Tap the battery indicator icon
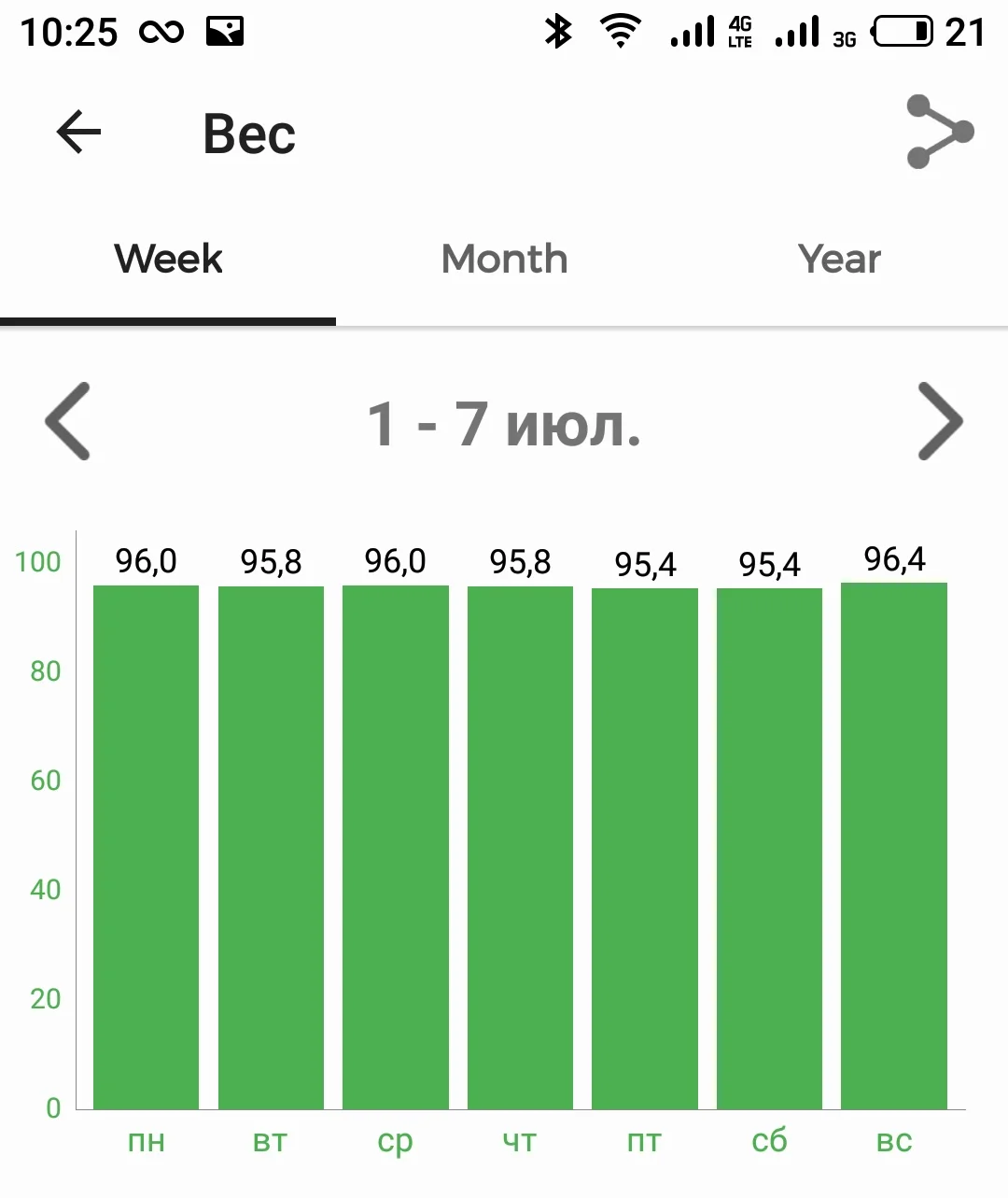 [x=903, y=32]
